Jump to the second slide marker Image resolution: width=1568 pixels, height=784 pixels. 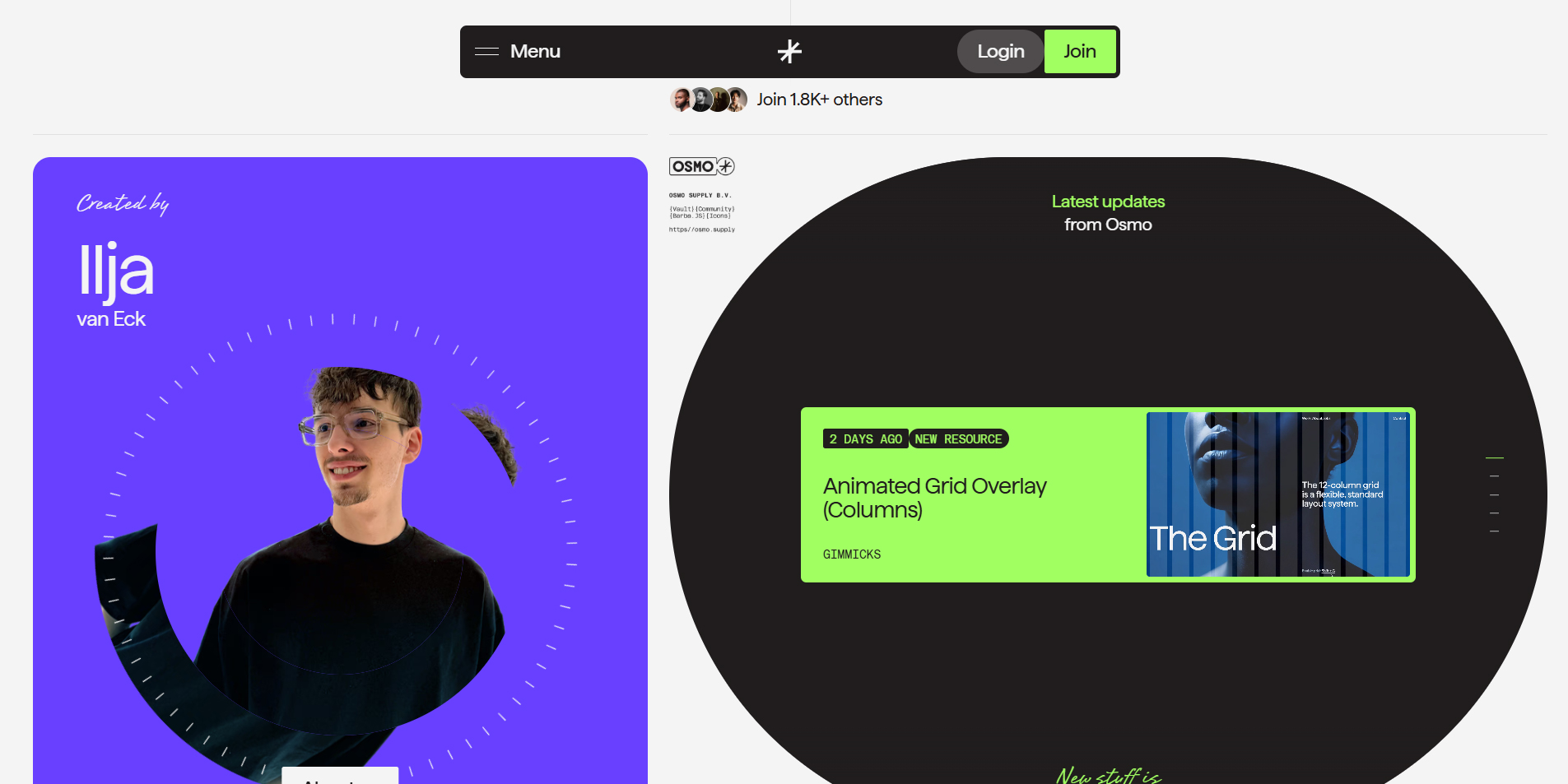[1495, 476]
